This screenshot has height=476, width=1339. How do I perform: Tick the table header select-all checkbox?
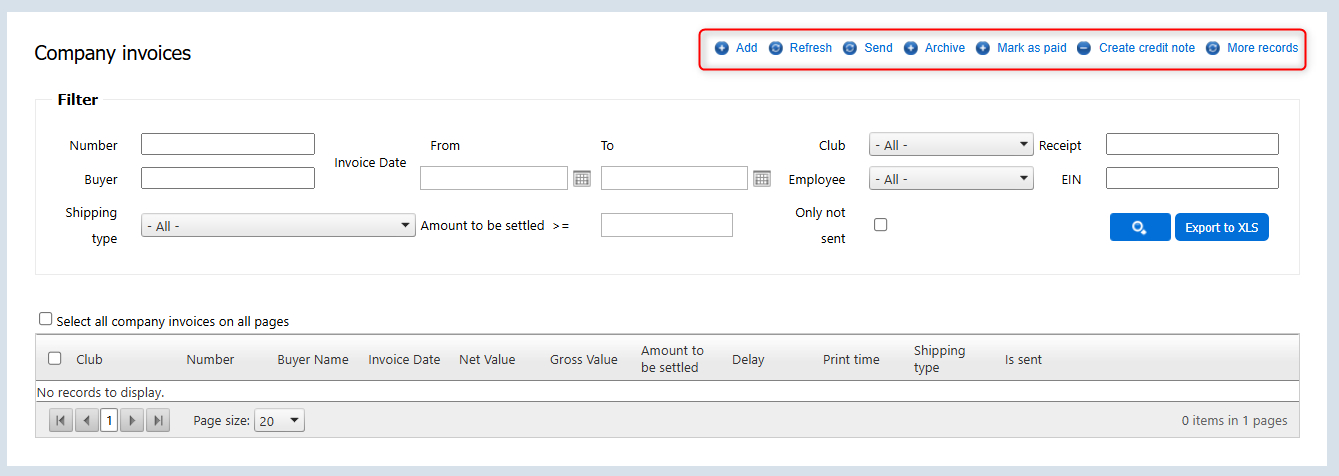click(55, 358)
